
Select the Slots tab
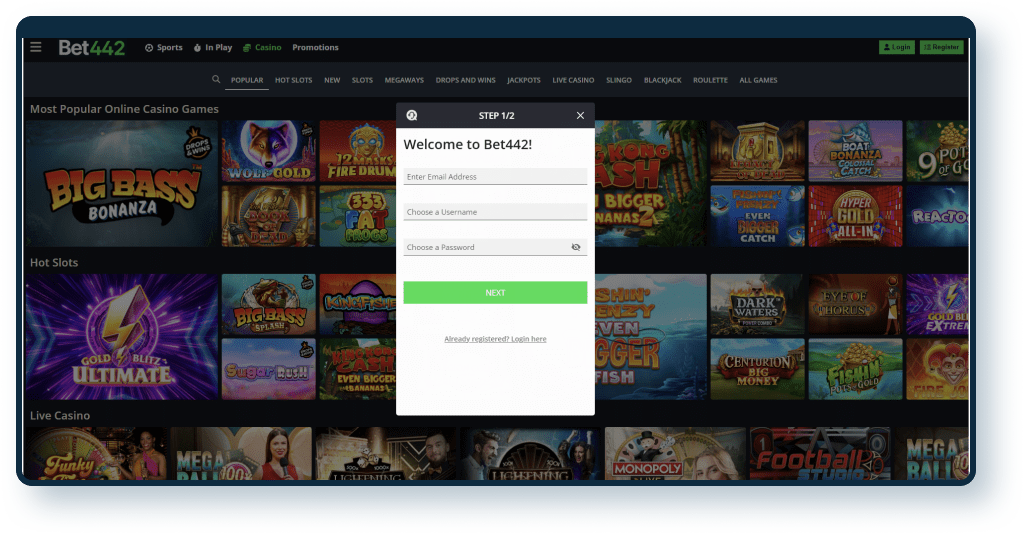362,80
